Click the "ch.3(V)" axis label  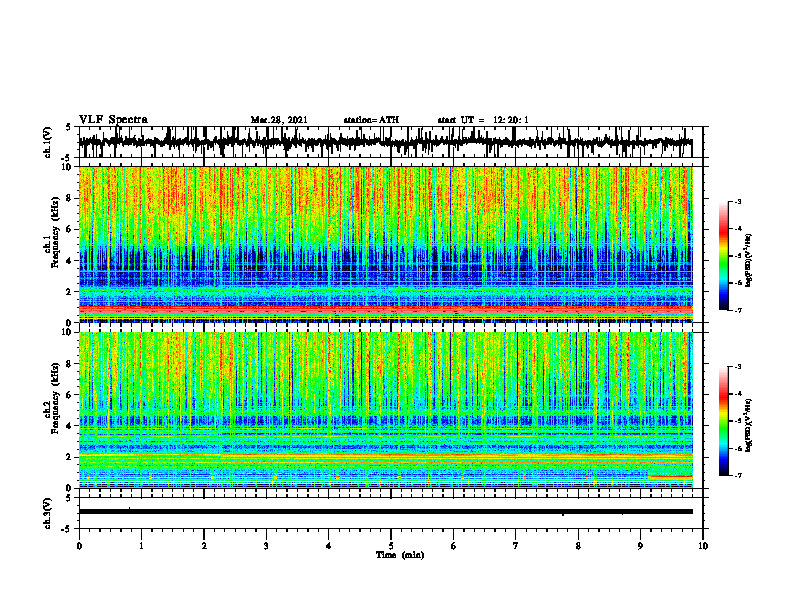[x=48, y=514]
